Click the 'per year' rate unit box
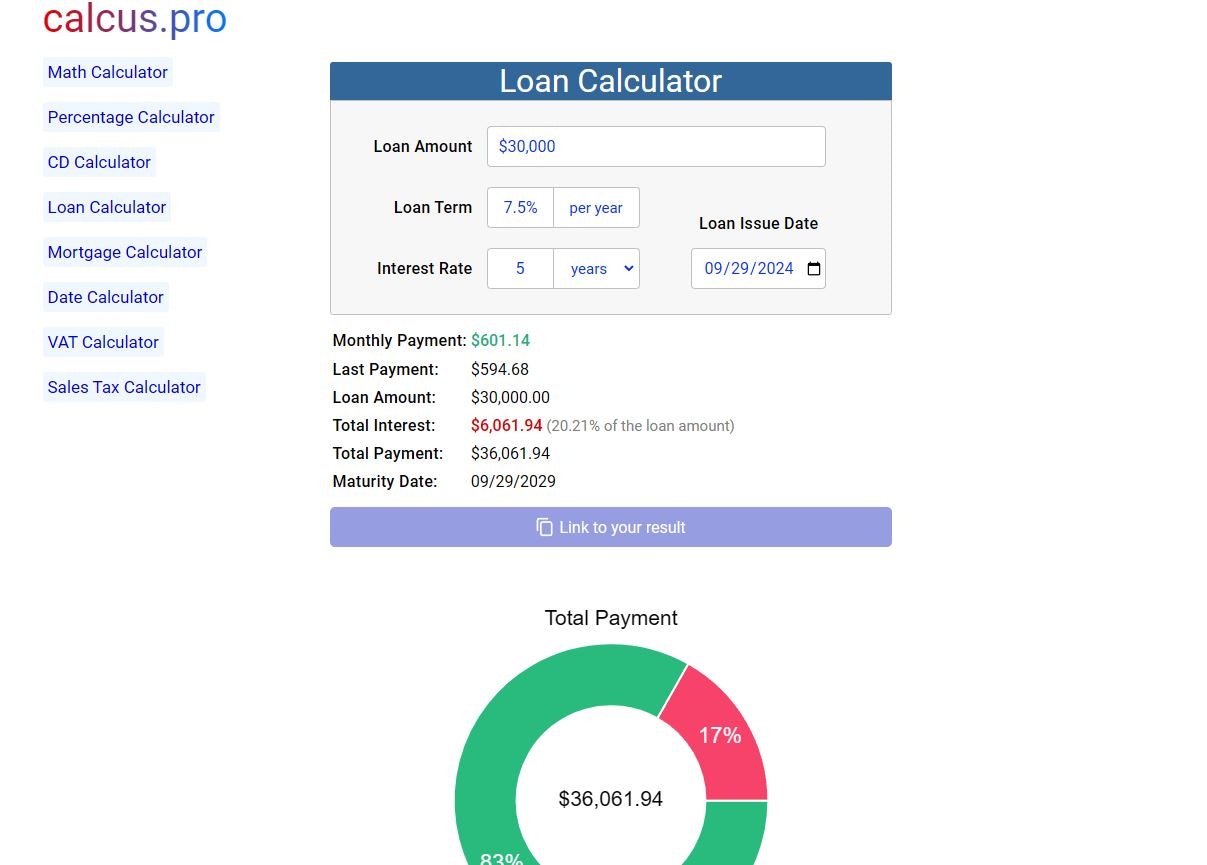This screenshot has width=1207, height=865. (596, 208)
